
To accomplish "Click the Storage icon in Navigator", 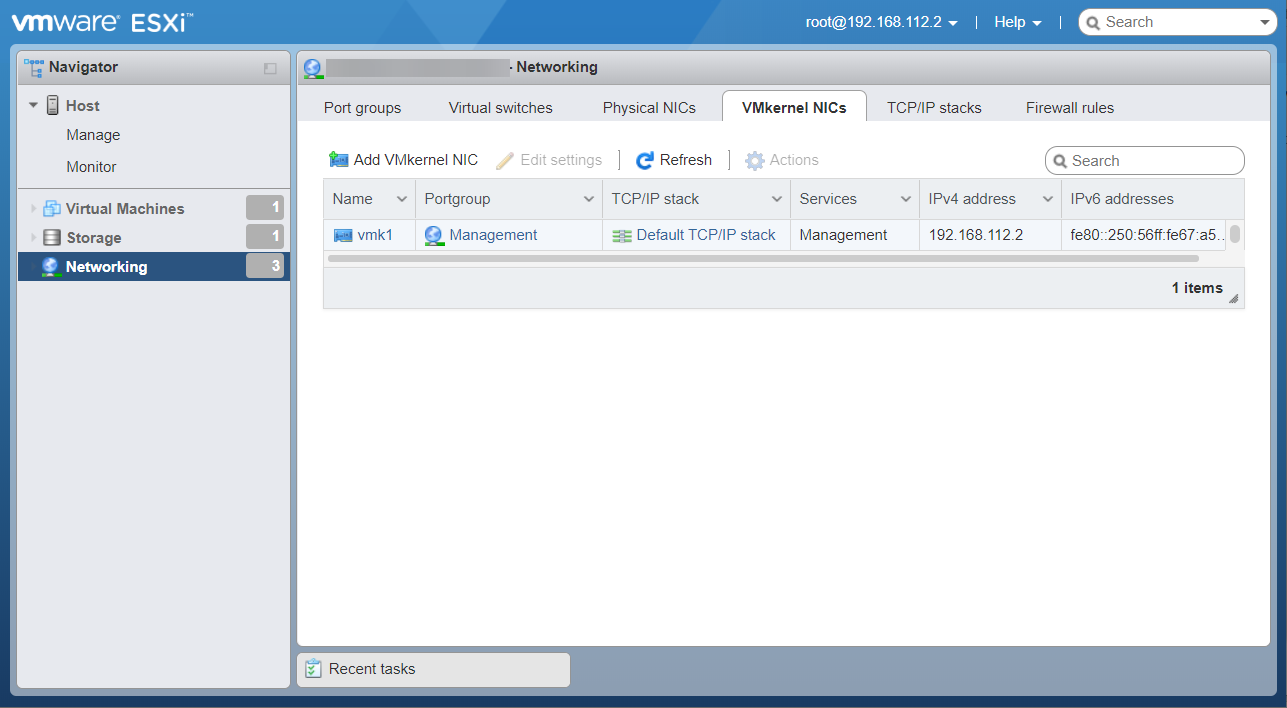I will pos(52,237).
